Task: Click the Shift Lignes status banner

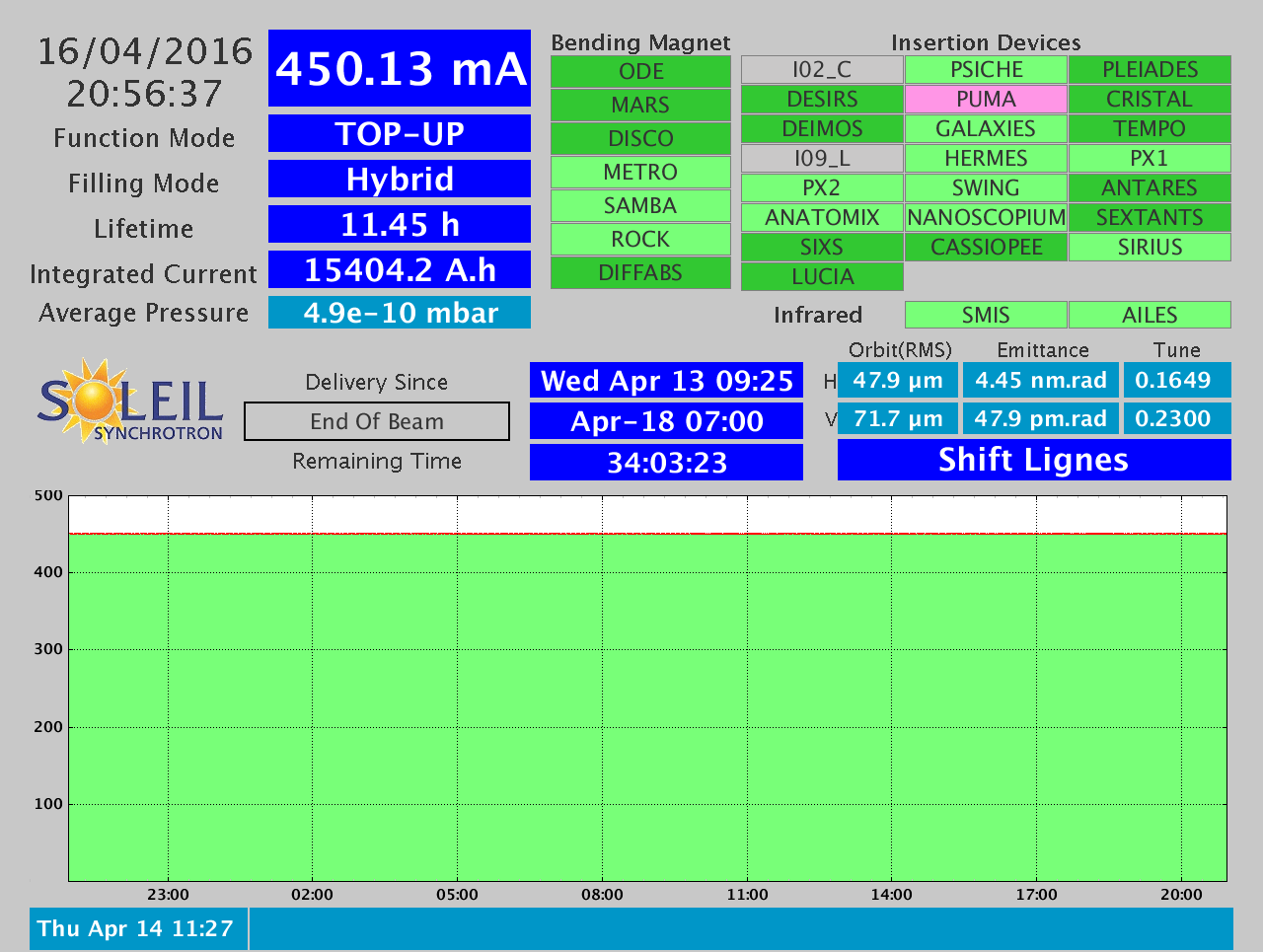Action: pyautogui.click(x=1034, y=460)
